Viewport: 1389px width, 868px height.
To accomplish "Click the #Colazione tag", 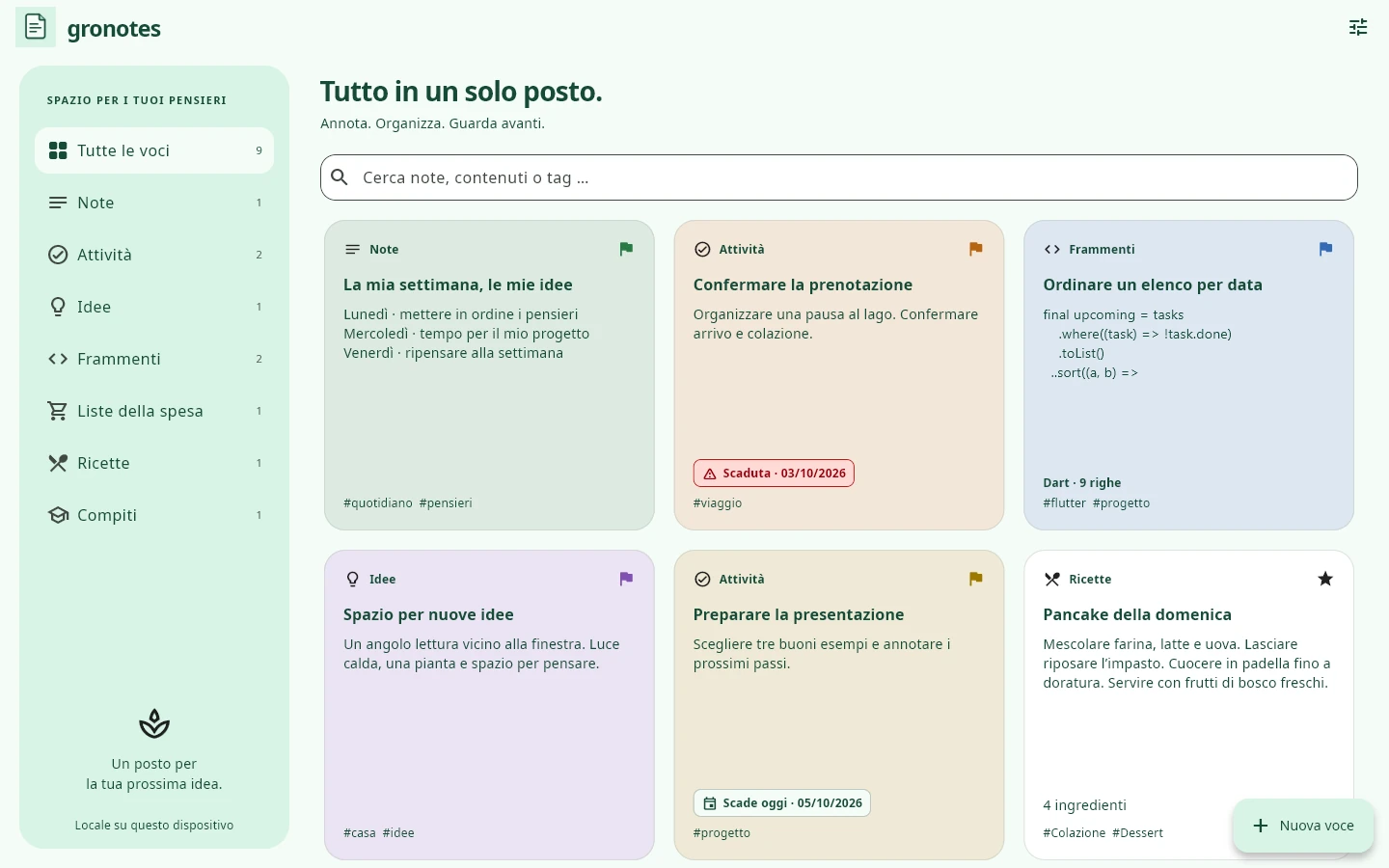I will [x=1075, y=833].
